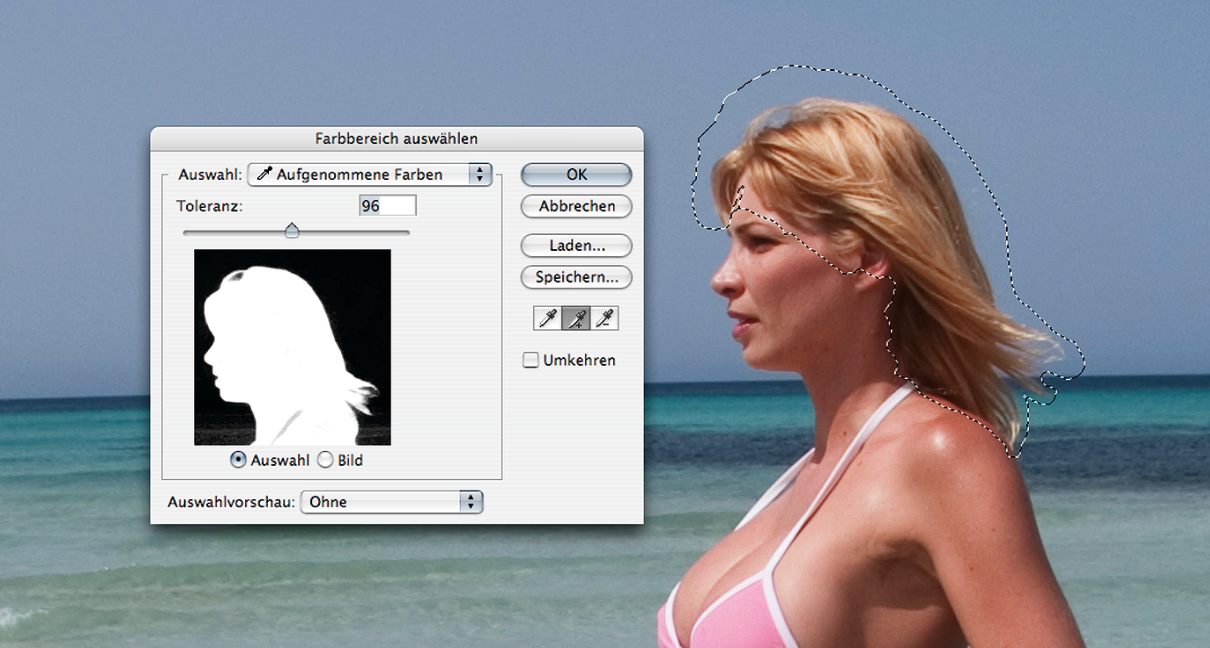Click the Farbbereich auswählen title bar
The width and height of the screenshot is (1210, 648).
click(x=397, y=138)
